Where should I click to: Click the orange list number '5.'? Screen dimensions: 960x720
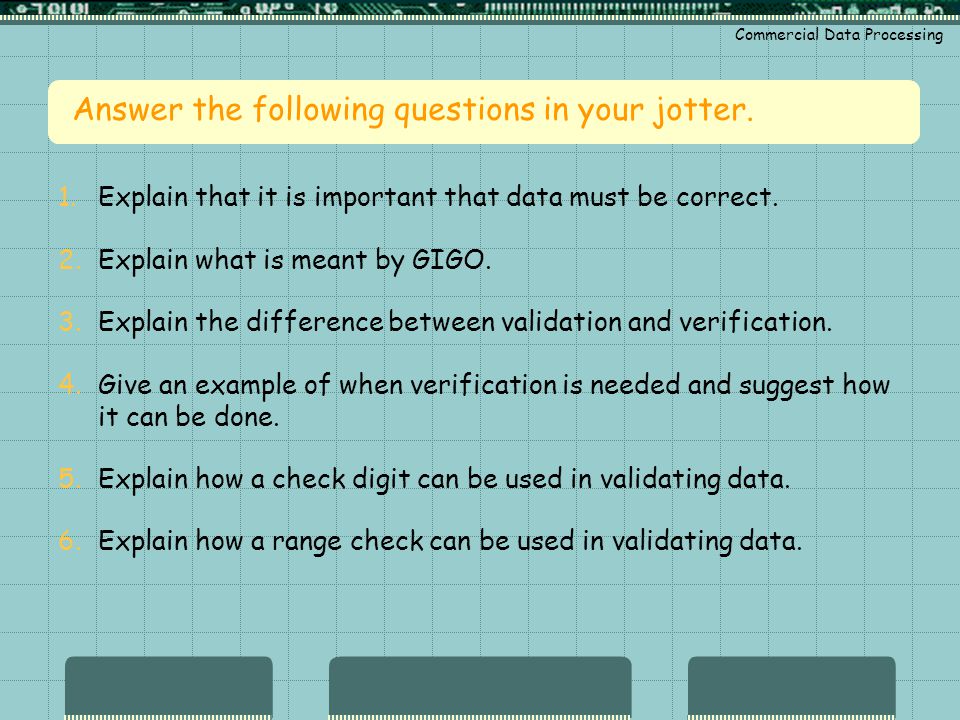70,479
